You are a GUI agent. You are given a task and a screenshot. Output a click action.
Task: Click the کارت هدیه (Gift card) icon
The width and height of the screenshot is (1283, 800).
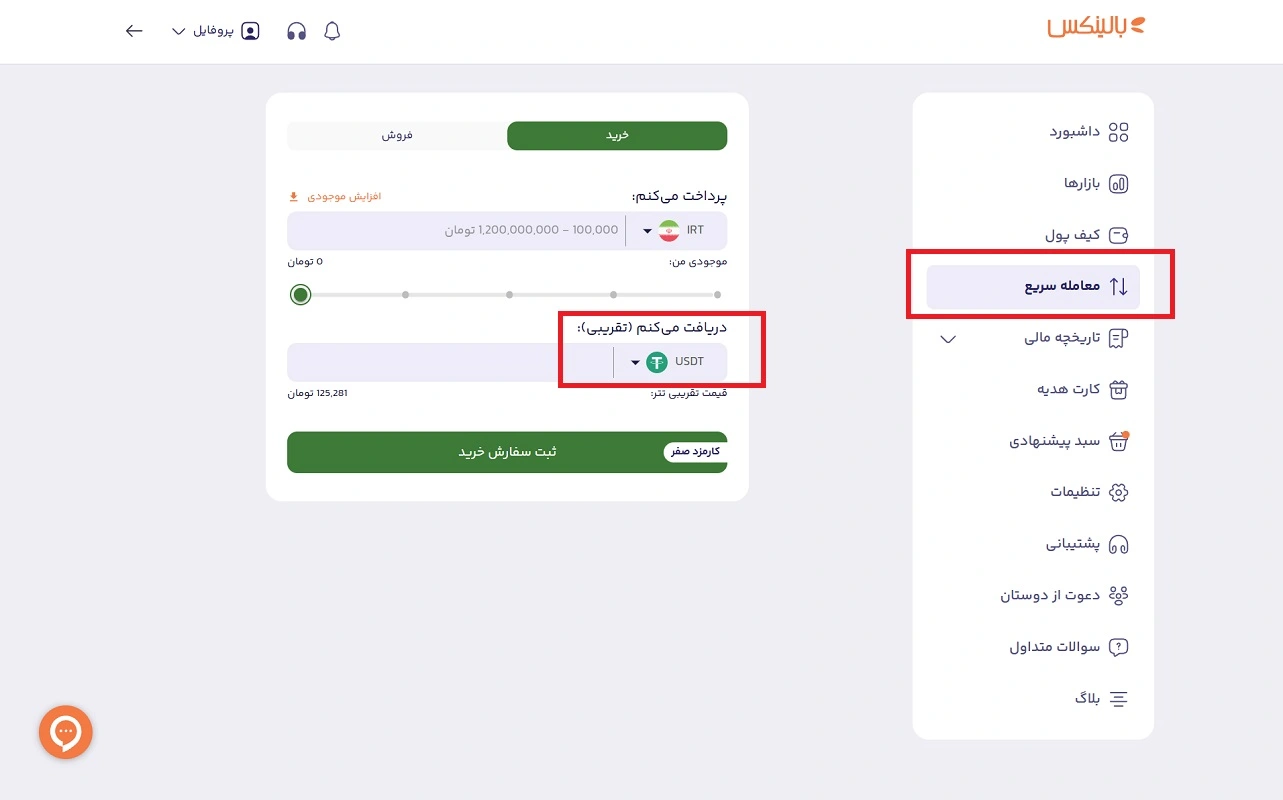[1118, 389]
